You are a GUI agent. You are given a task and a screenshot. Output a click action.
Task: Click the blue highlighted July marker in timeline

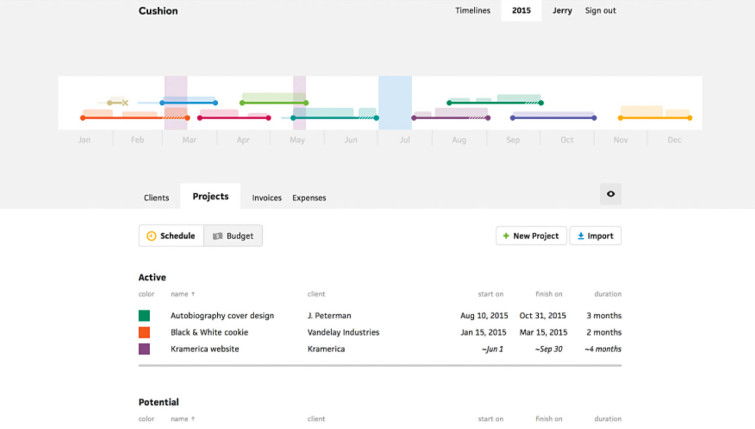coord(395,102)
